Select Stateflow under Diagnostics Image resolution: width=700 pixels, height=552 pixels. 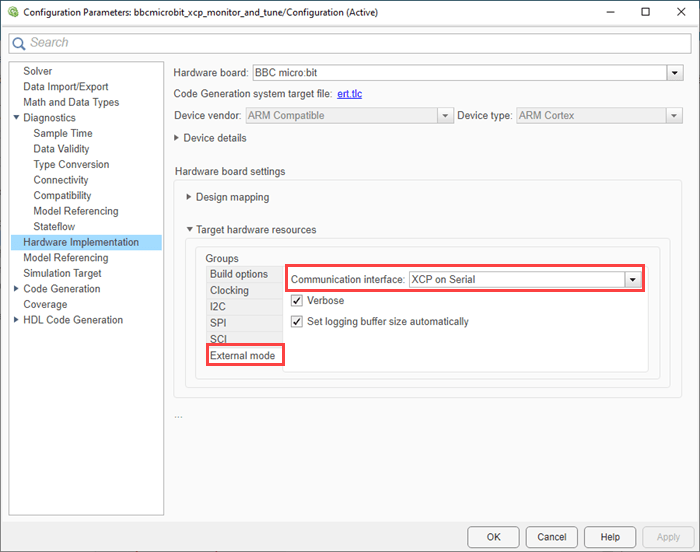click(x=54, y=226)
